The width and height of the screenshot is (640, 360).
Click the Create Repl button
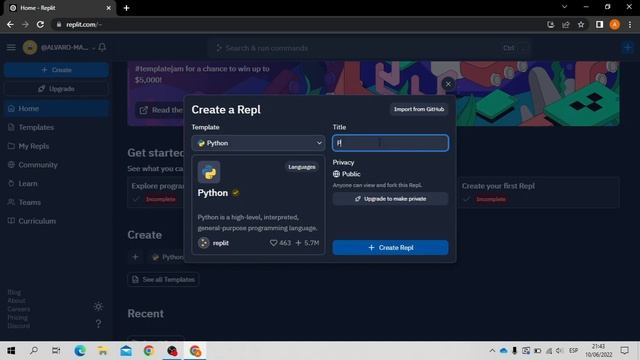[x=390, y=248]
